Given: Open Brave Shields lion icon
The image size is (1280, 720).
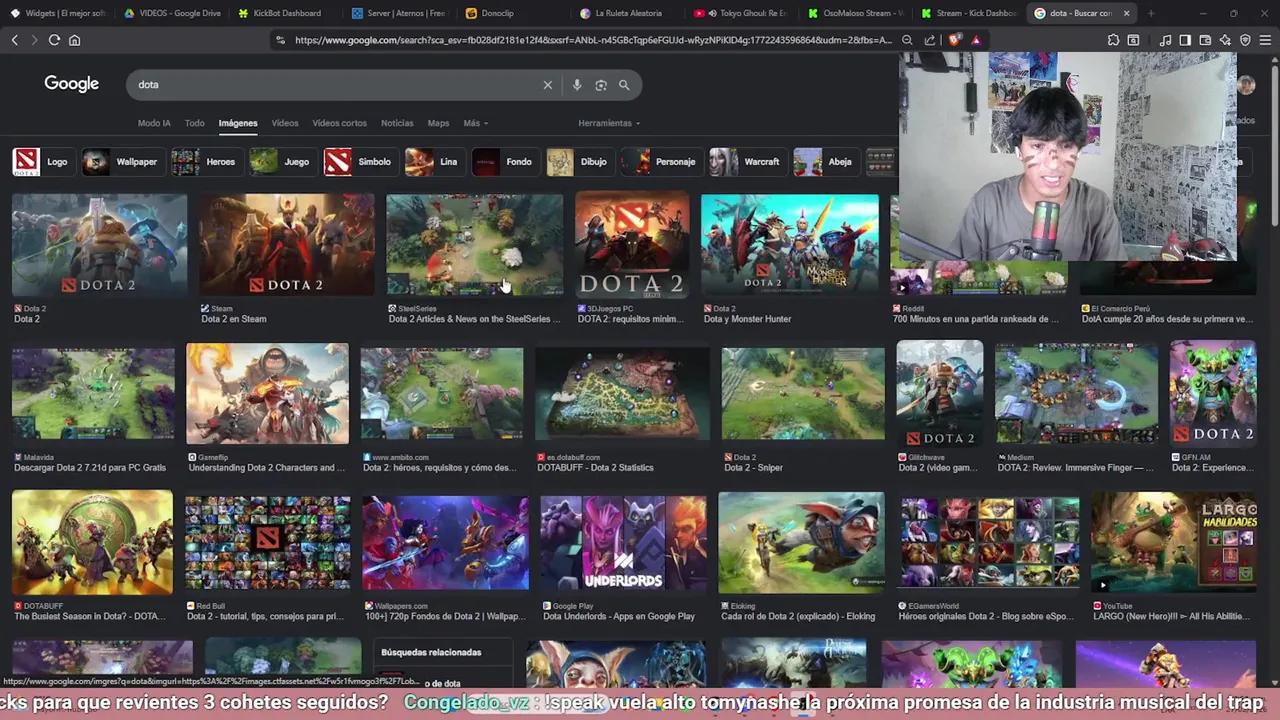Looking at the screenshot, I should click(954, 40).
